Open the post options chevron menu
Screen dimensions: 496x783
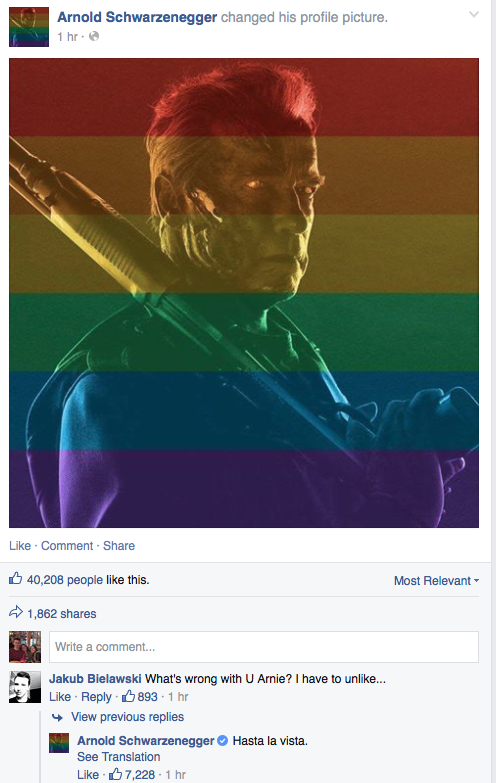tap(474, 14)
